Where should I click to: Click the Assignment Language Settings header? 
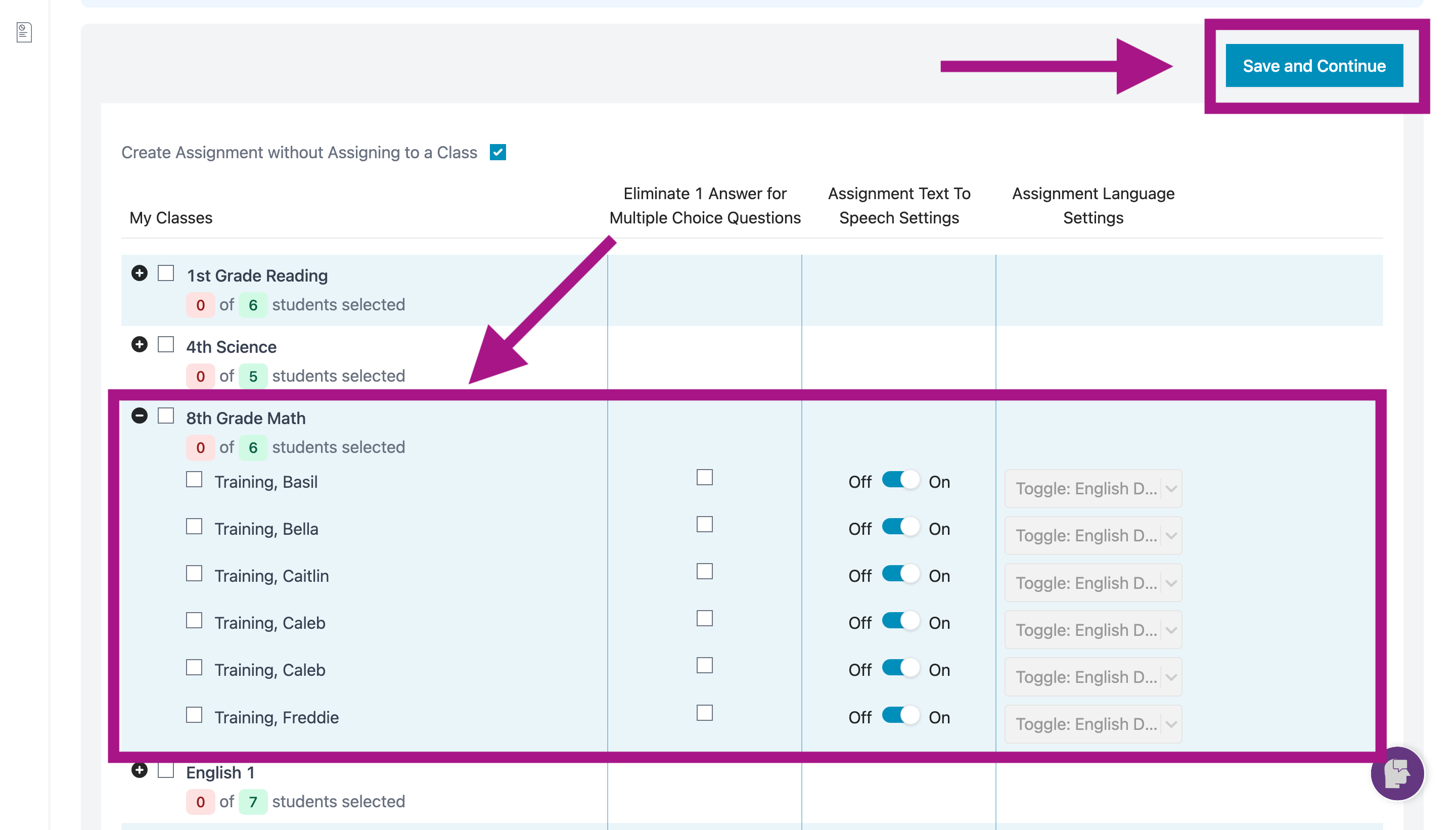[x=1093, y=205]
